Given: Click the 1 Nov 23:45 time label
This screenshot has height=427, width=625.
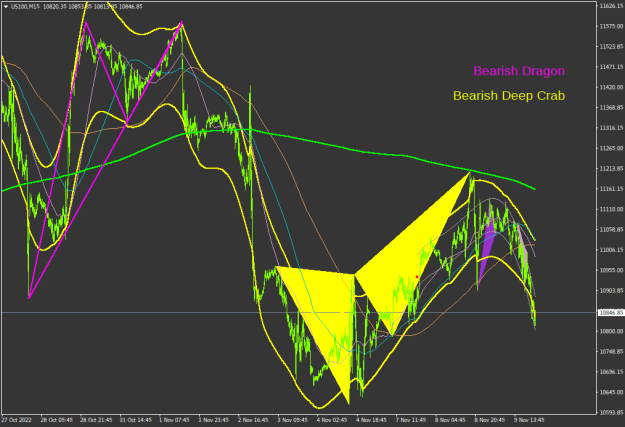Looking at the screenshot, I should coord(214,420).
